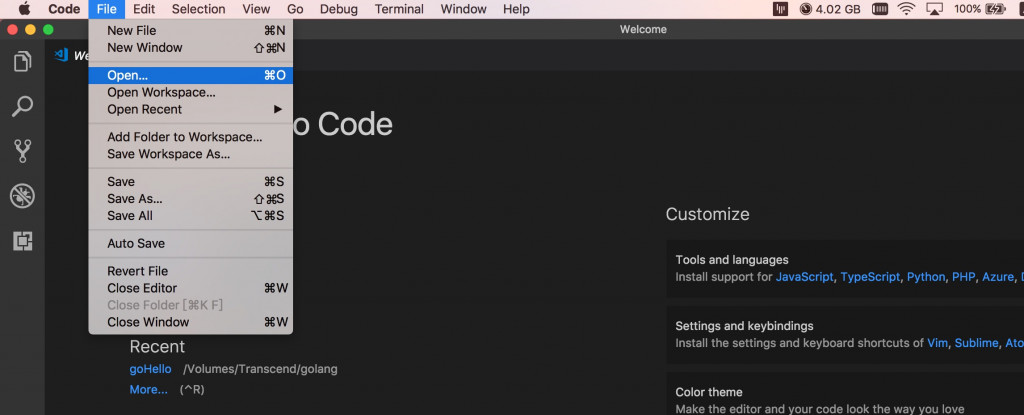
Task: Choose Save Workspace As...
Action: tap(191, 154)
